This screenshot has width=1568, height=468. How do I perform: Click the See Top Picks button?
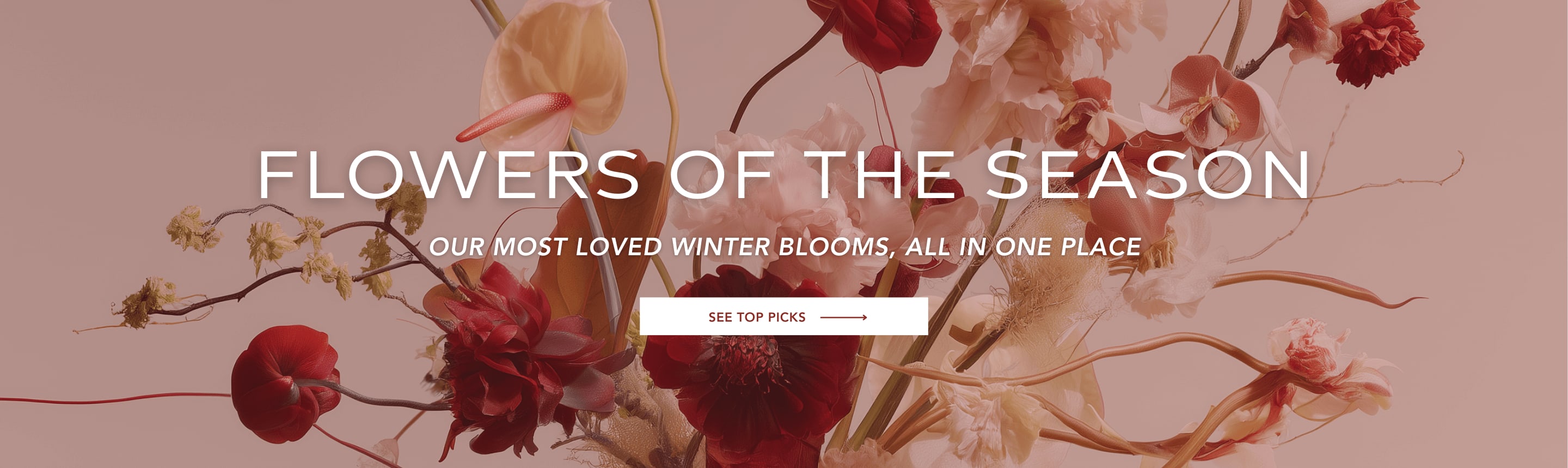coord(783,317)
